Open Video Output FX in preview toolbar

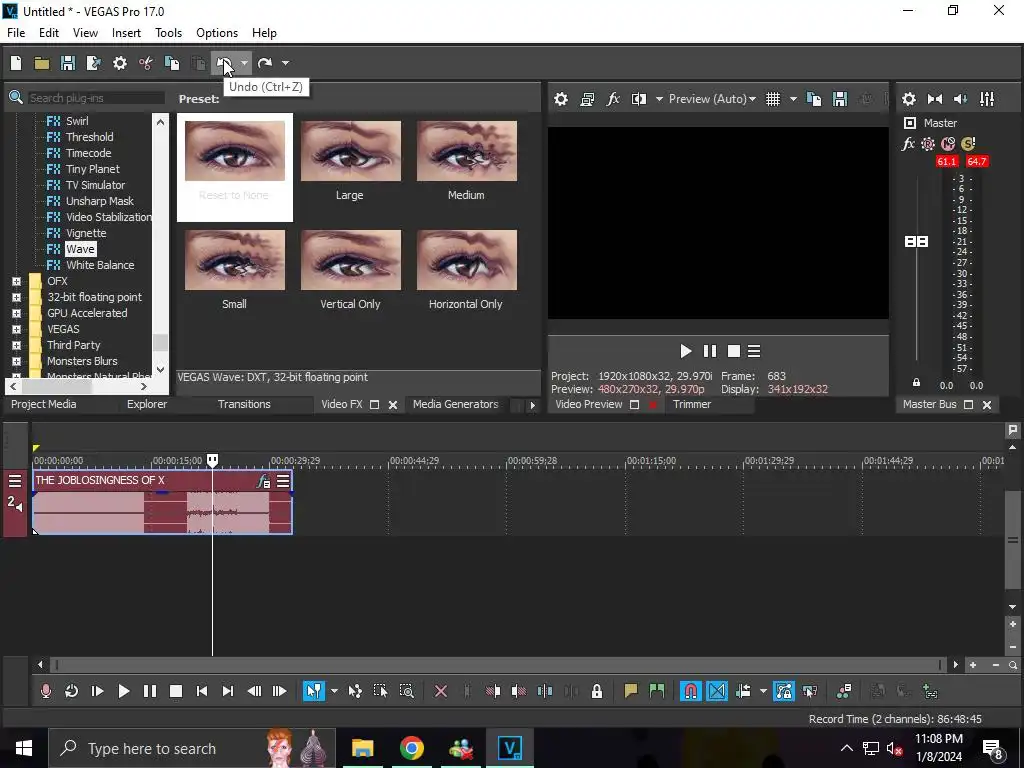(613, 99)
